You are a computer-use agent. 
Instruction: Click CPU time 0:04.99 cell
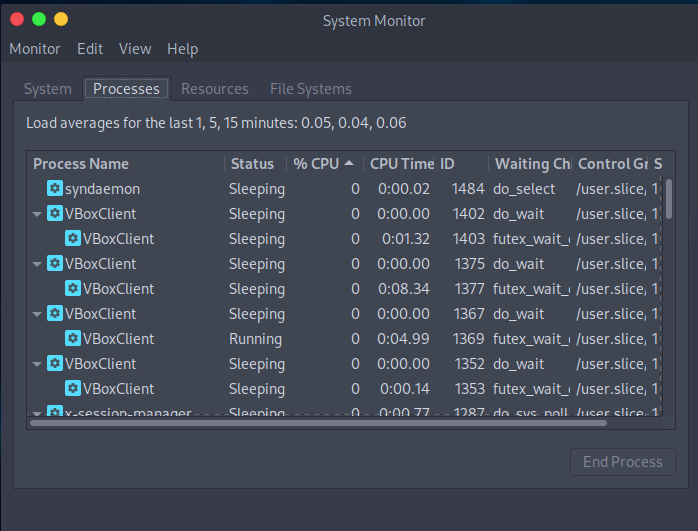coord(403,339)
